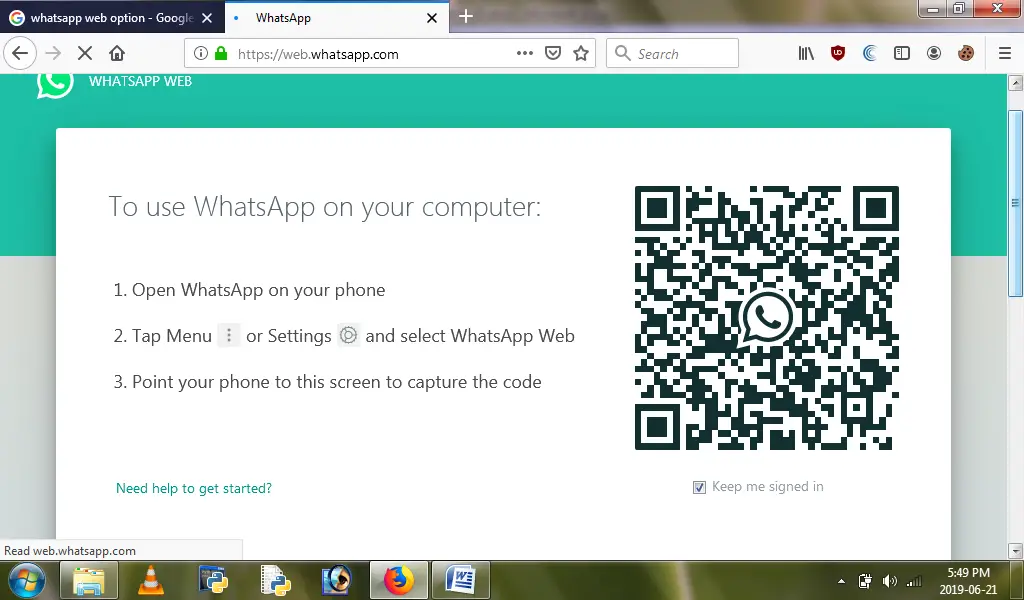Open the volume control in tray

[x=889, y=581]
